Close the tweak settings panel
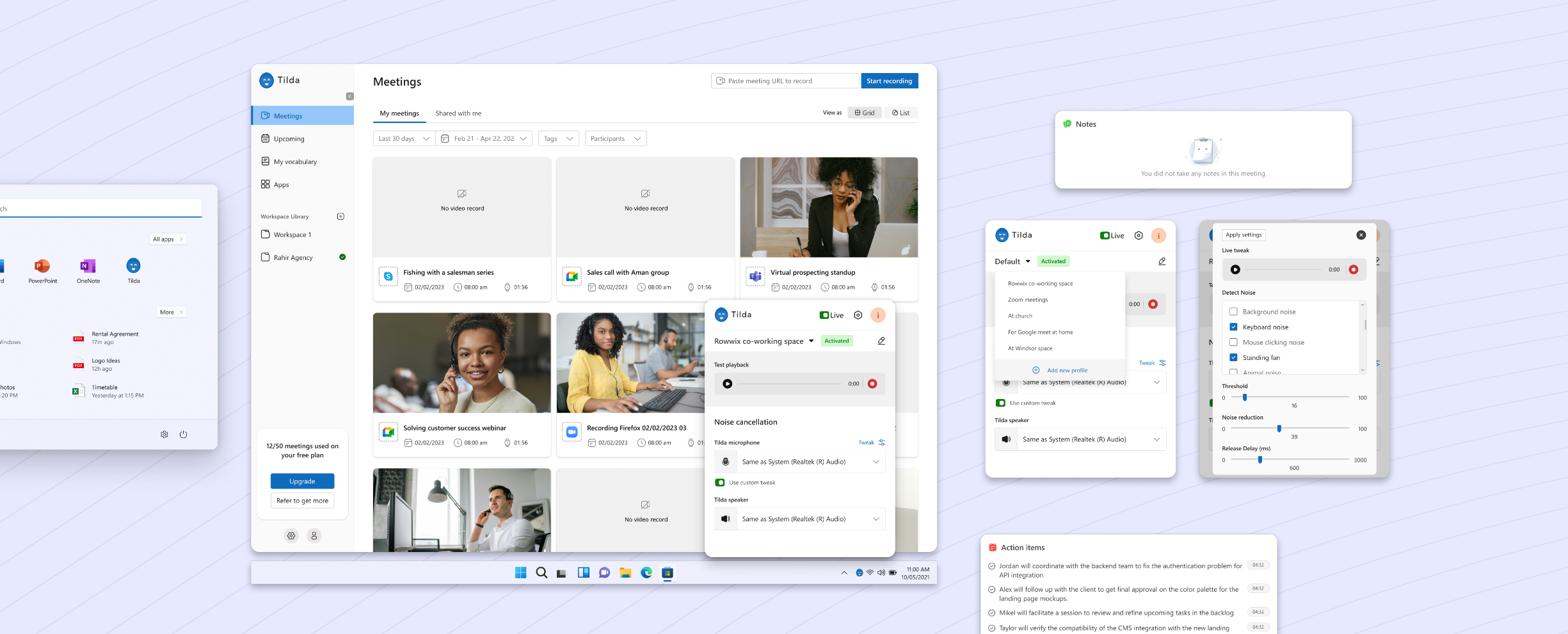Screen dimensions: 1568x634 point(1361,235)
